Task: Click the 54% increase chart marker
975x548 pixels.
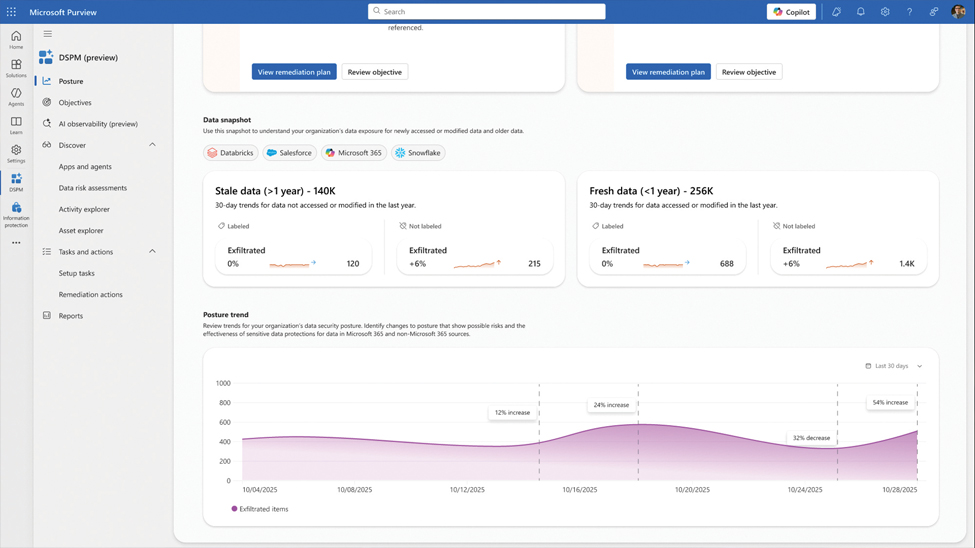Action: tap(890, 402)
